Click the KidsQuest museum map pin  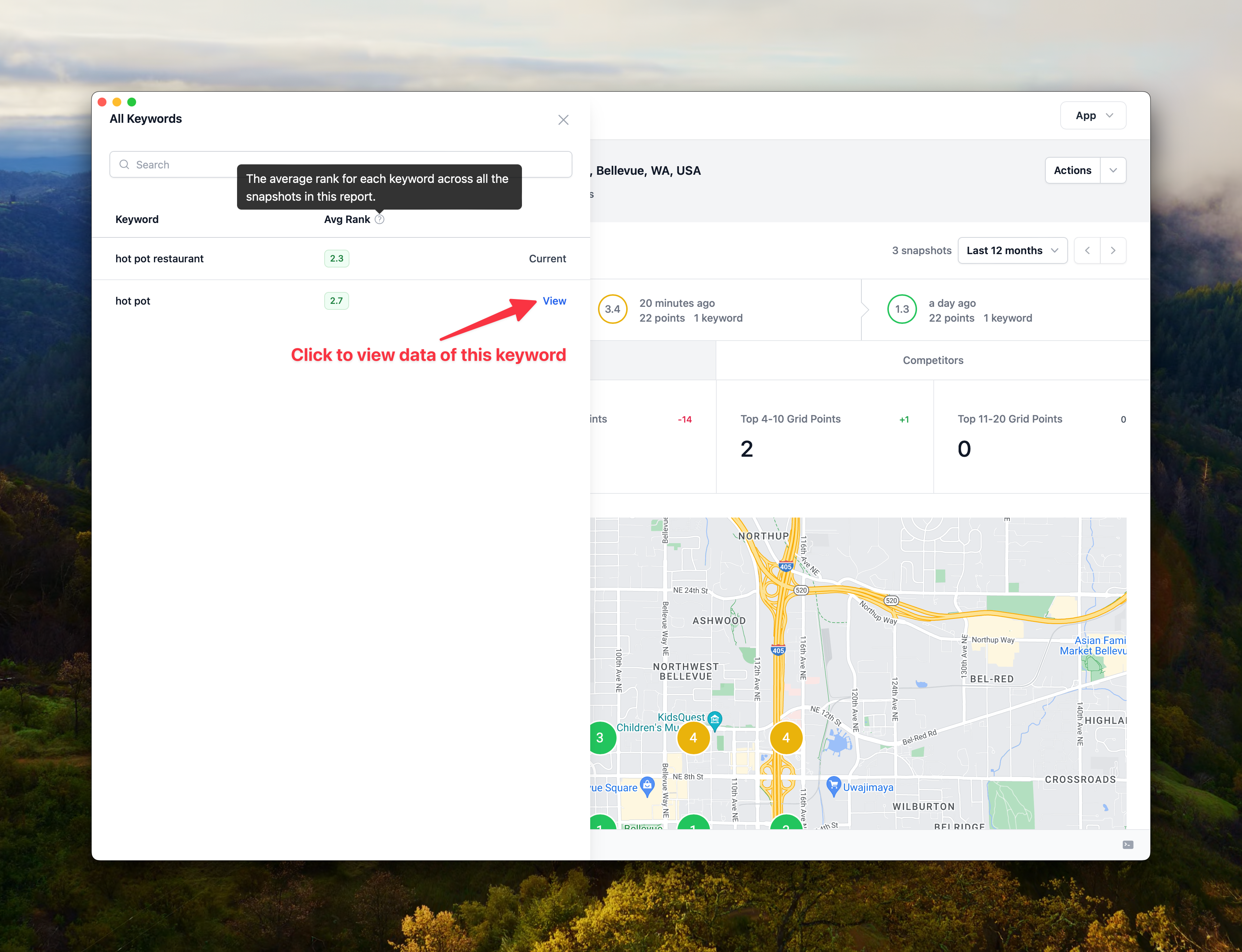click(715, 720)
